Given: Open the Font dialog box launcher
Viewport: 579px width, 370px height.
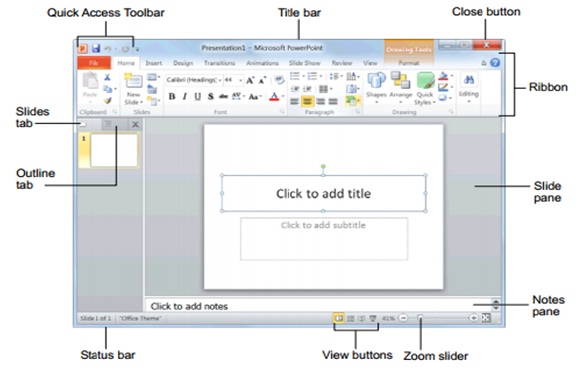Looking at the screenshot, I should point(282,112).
